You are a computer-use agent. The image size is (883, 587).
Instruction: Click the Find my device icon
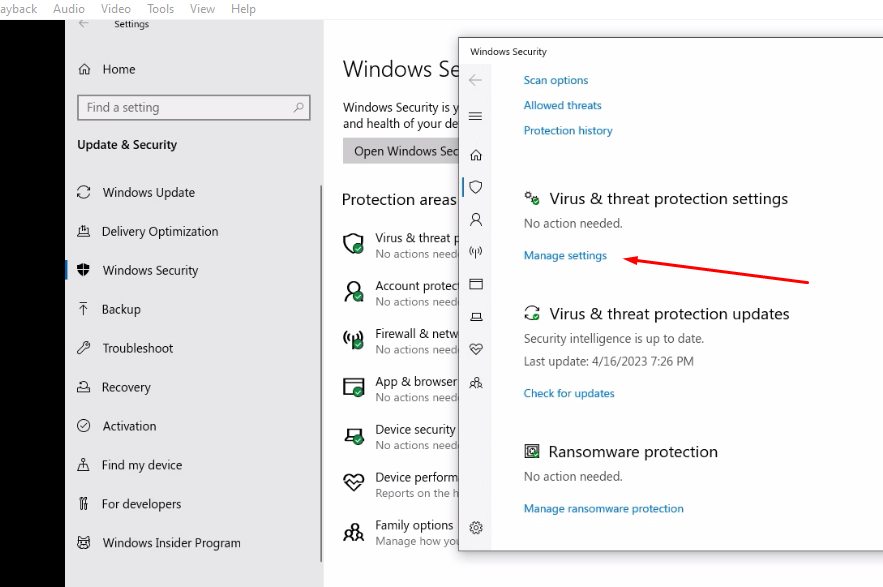83,464
